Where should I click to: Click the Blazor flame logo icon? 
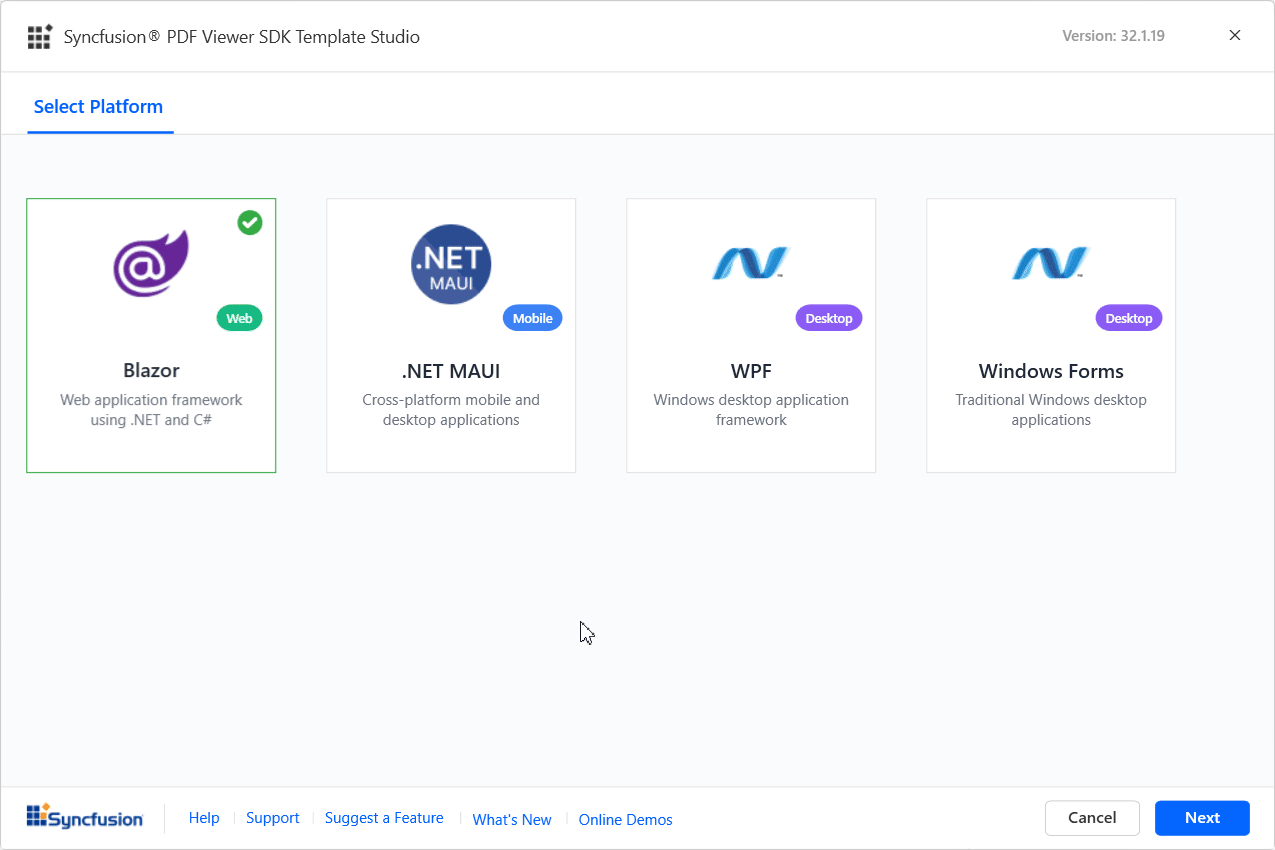(x=150, y=263)
